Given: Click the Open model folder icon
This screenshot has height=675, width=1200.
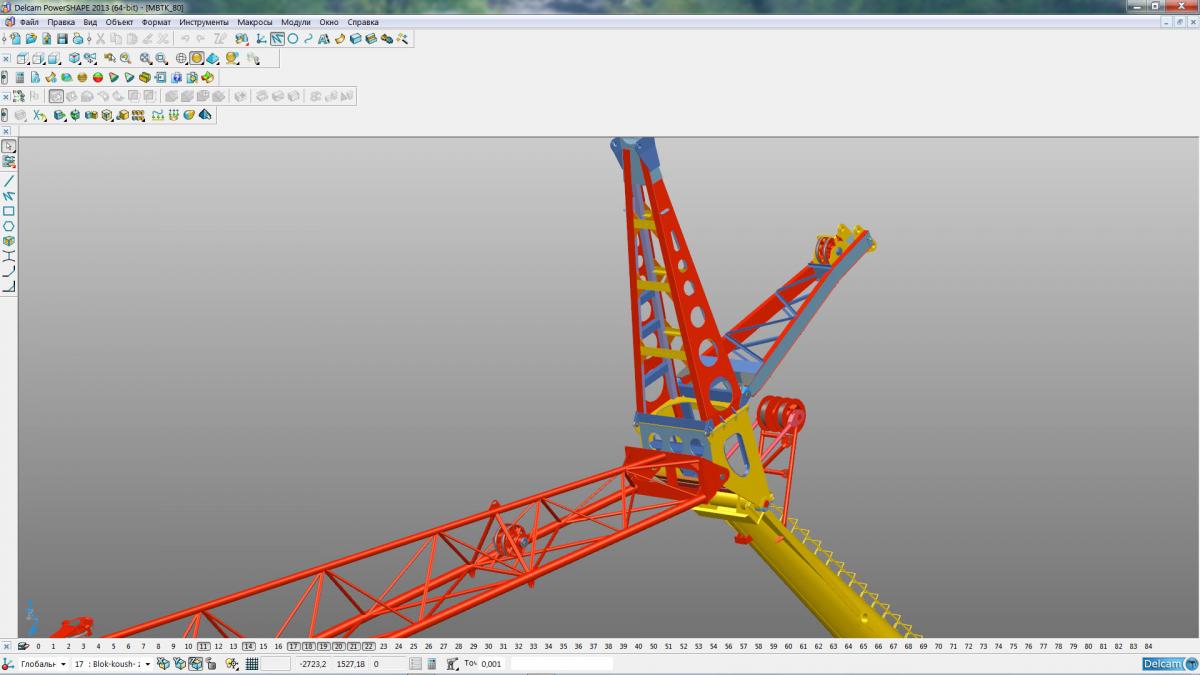Looking at the screenshot, I should [31, 39].
